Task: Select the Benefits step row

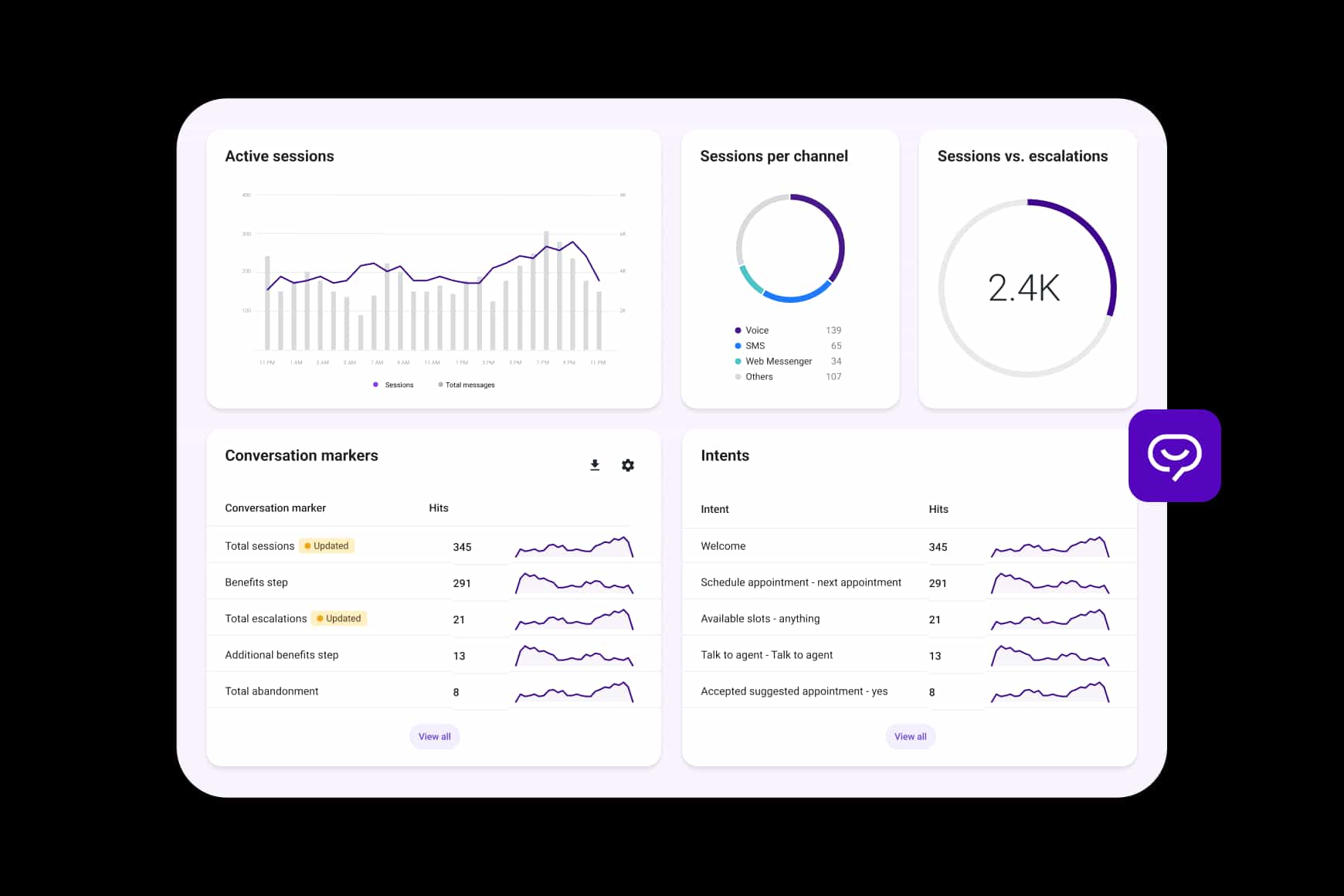Action: (x=256, y=582)
